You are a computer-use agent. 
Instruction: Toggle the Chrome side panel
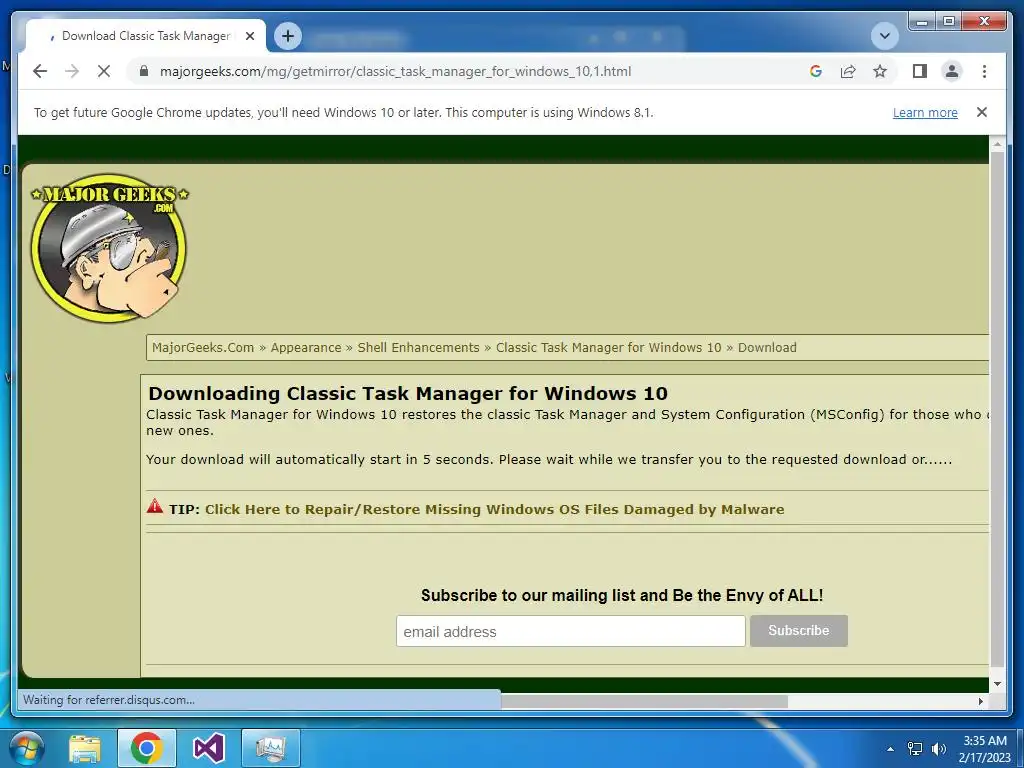tap(920, 71)
